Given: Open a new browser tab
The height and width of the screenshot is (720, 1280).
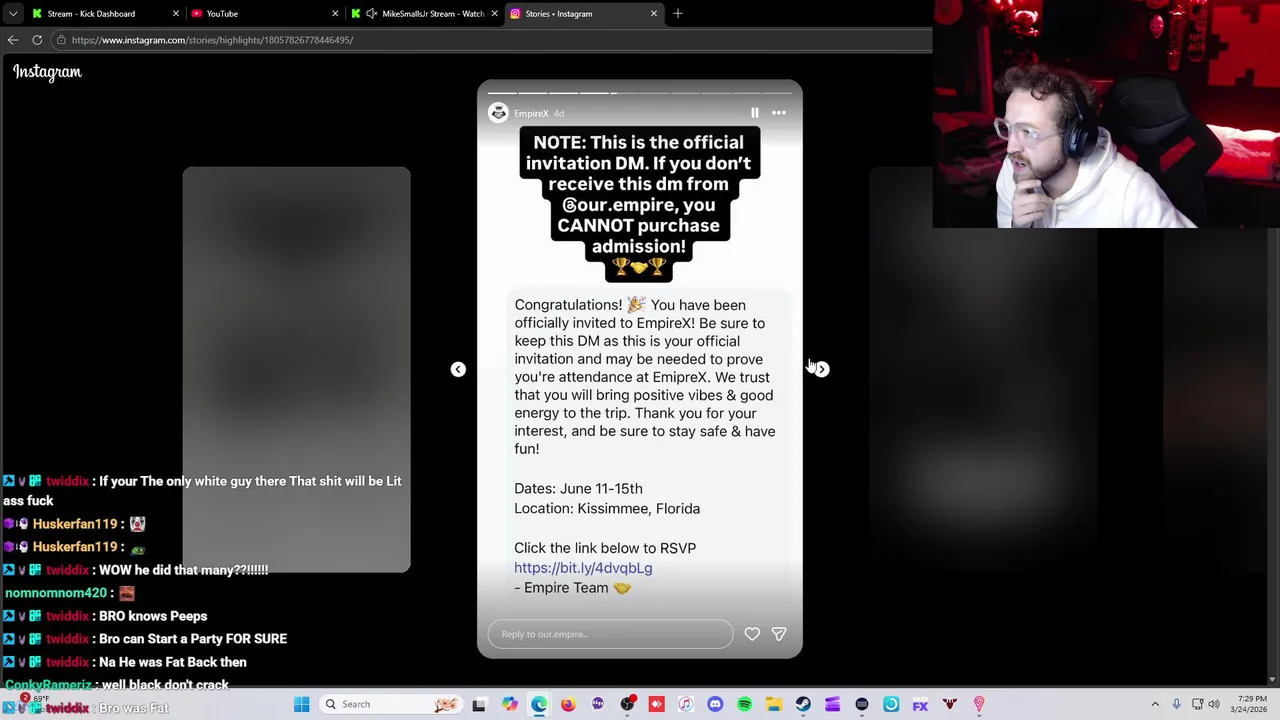Looking at the screenshot, I should tap(678, 14).
